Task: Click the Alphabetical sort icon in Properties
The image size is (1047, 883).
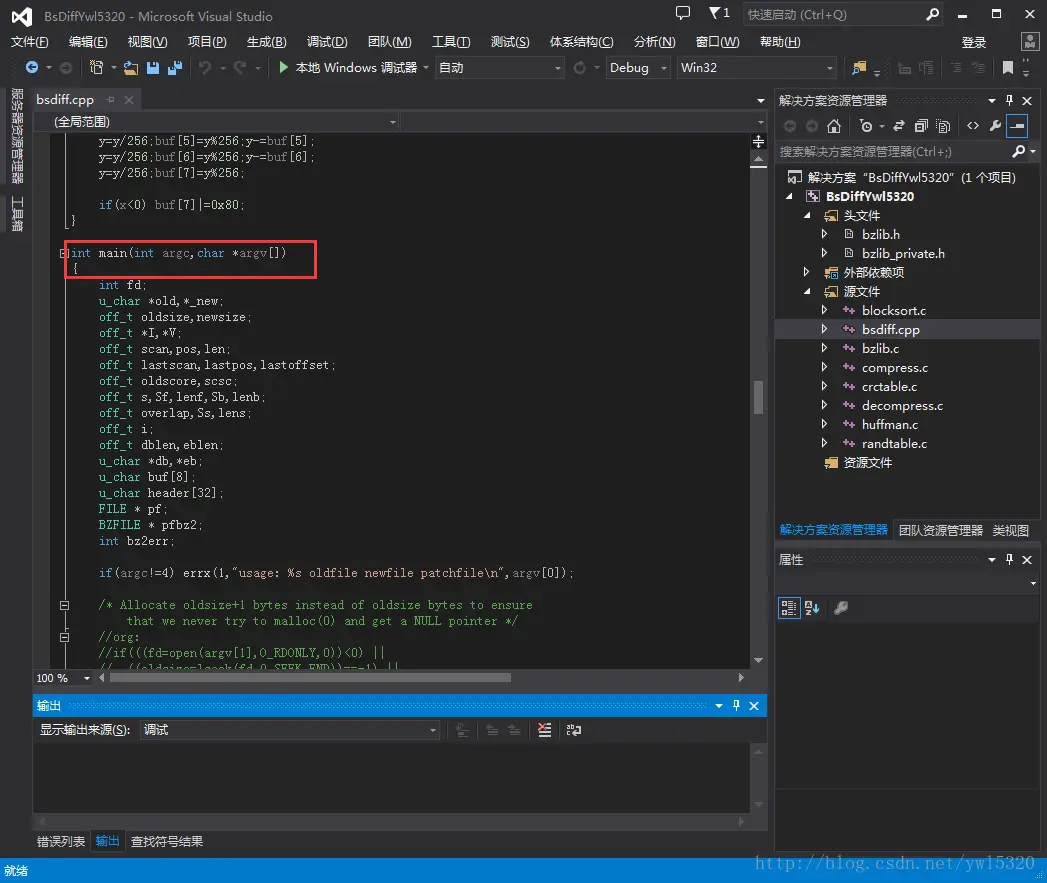Action: pos(812,608)
